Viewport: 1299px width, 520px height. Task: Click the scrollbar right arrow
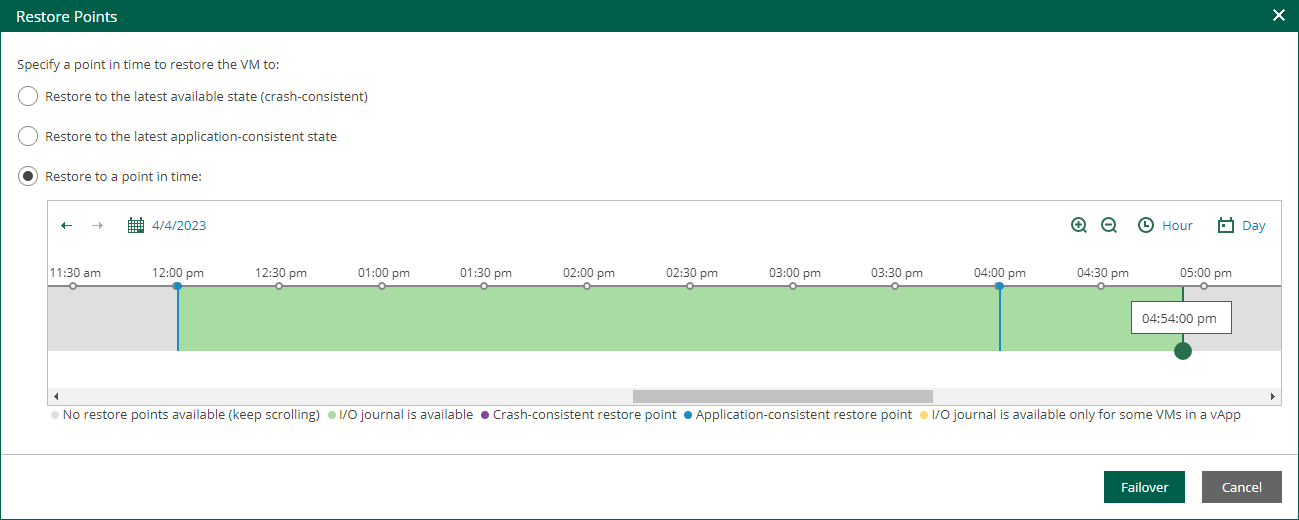(1273, 396)
